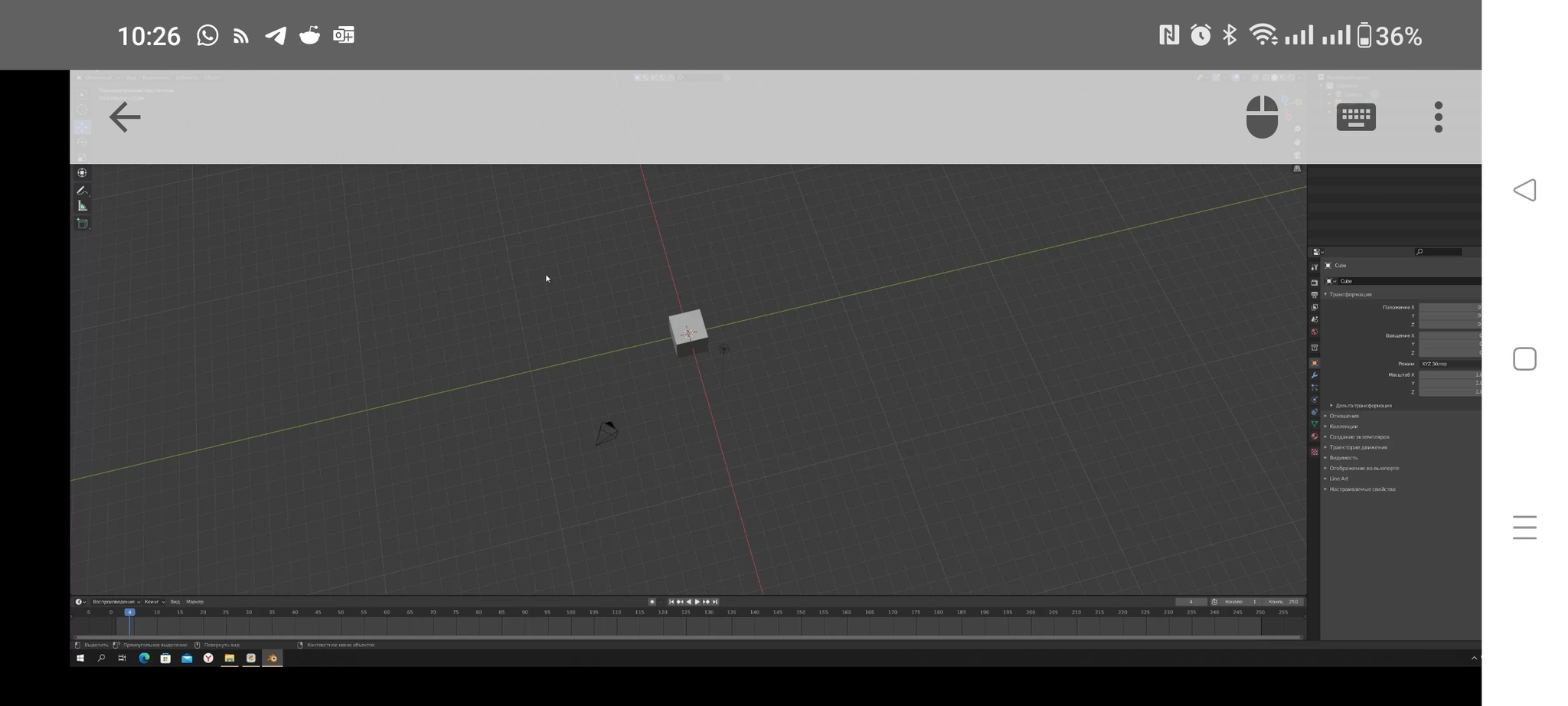The height and width of the screenshot is (706, 1568).
Task: Open the properties editor type dropdown
Action: [1318, 252]
